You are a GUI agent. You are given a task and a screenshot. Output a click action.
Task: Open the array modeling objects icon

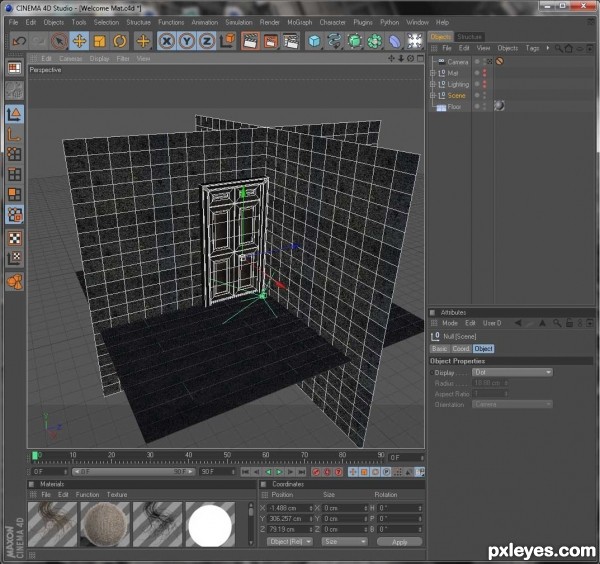pos(375,41)
